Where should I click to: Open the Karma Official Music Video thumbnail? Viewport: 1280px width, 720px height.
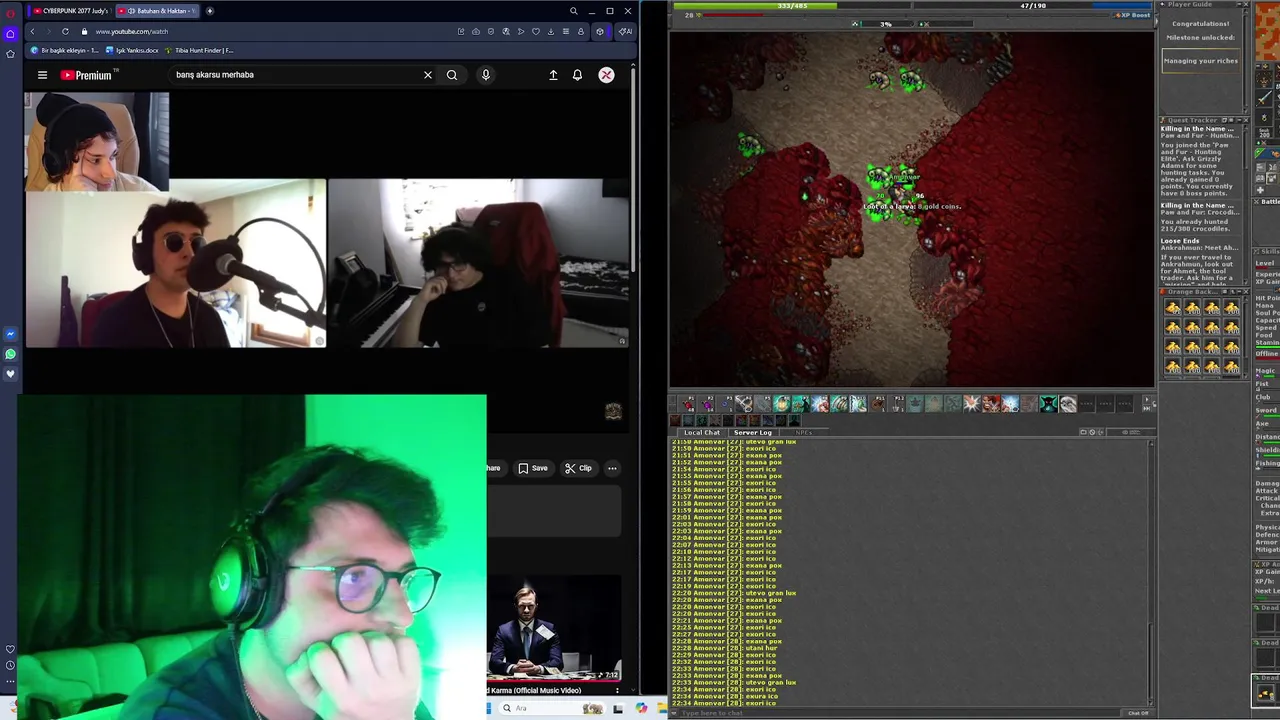click(555, 629)
